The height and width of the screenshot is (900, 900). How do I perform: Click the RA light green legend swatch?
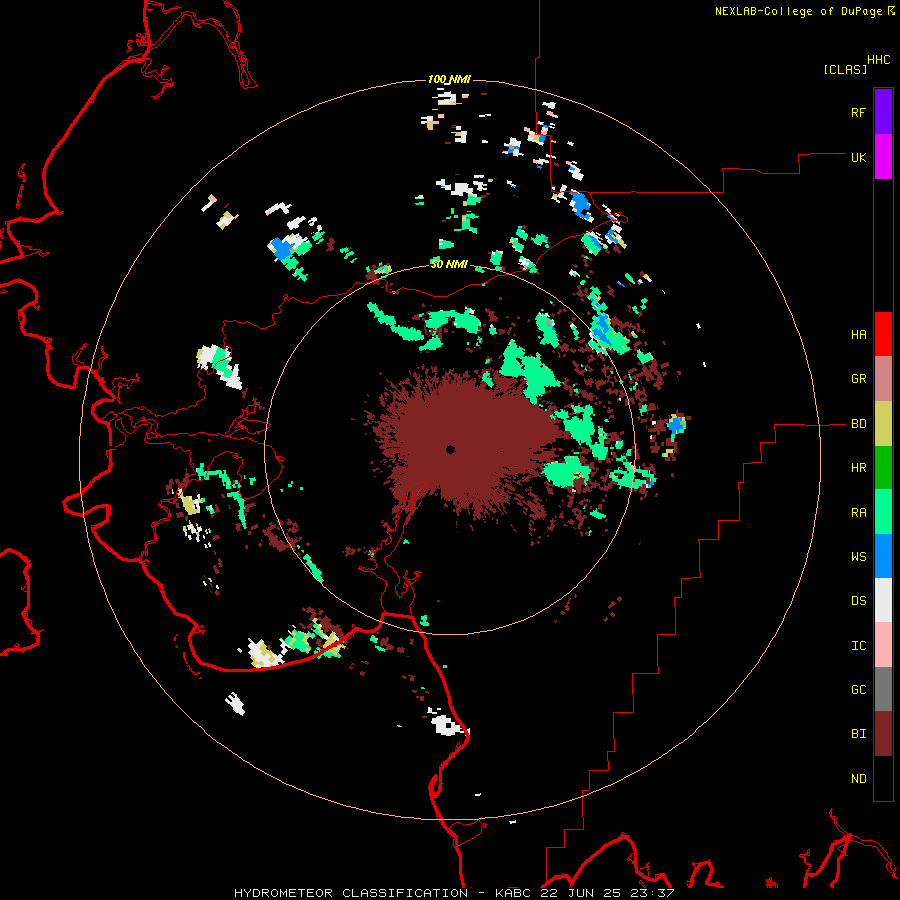(x=883, y=511)
